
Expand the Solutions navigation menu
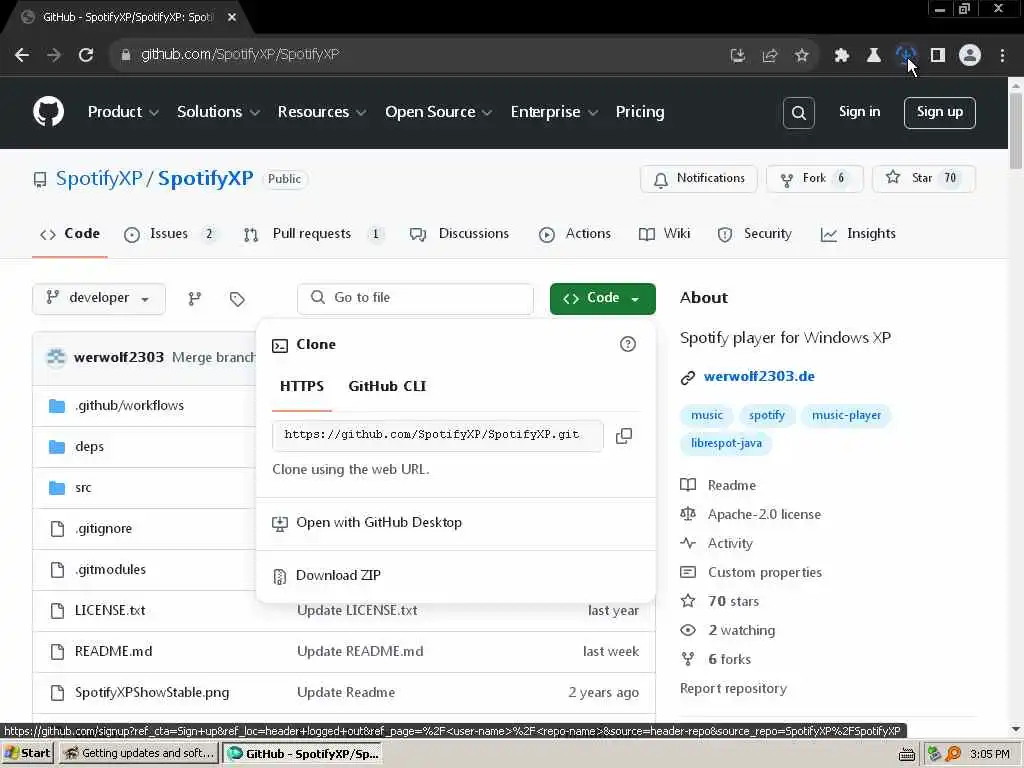(x=218, y=112)
